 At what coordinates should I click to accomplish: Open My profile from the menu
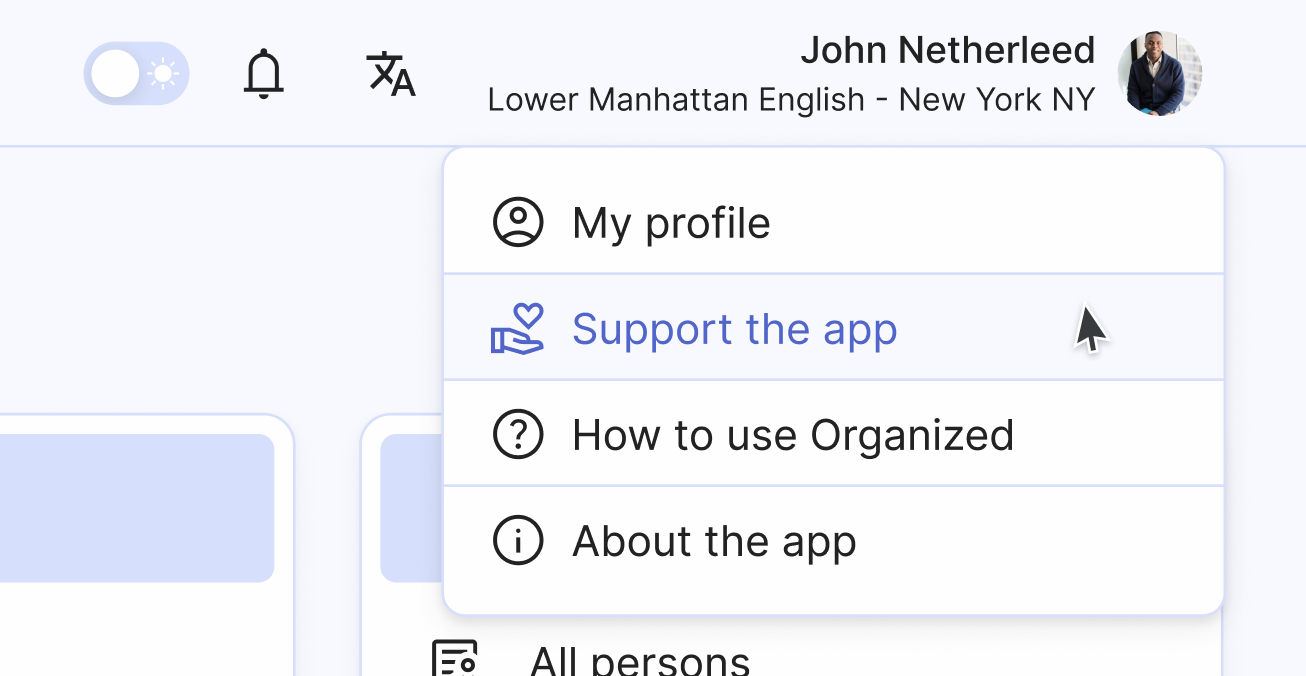[x=670, y=222]
